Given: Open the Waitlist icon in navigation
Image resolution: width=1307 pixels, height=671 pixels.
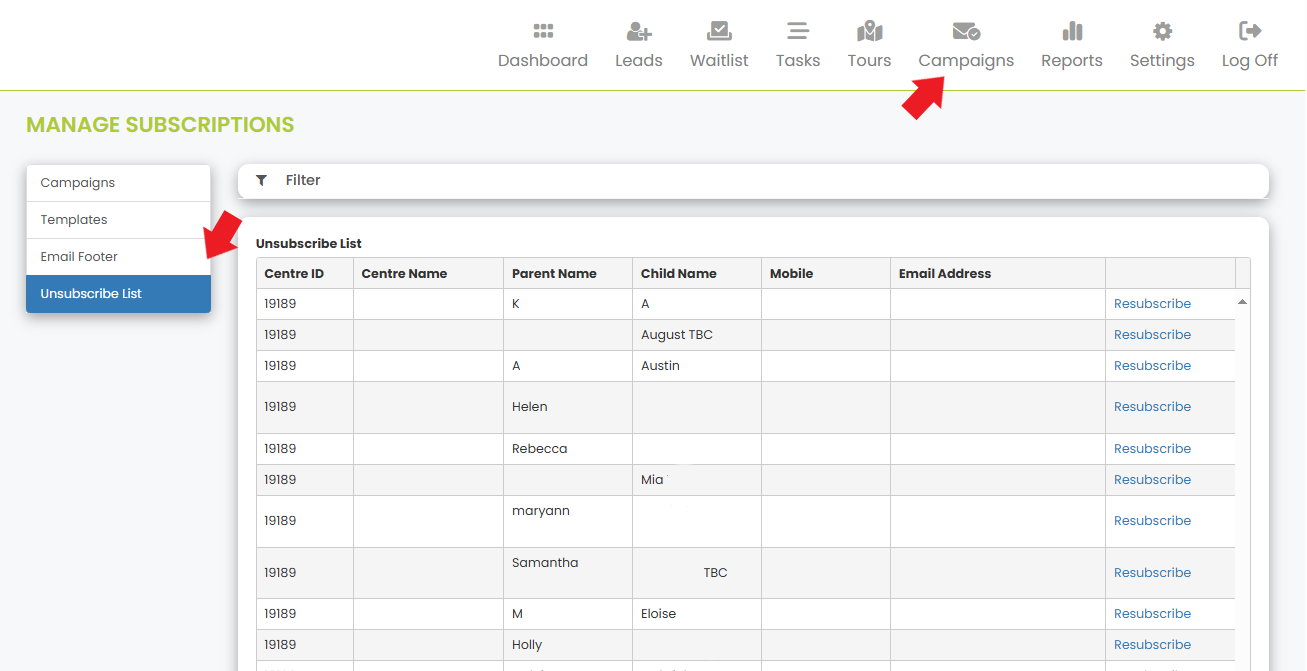Looking at the screenshot, I should pyautogui.click(x=719, y=31).
